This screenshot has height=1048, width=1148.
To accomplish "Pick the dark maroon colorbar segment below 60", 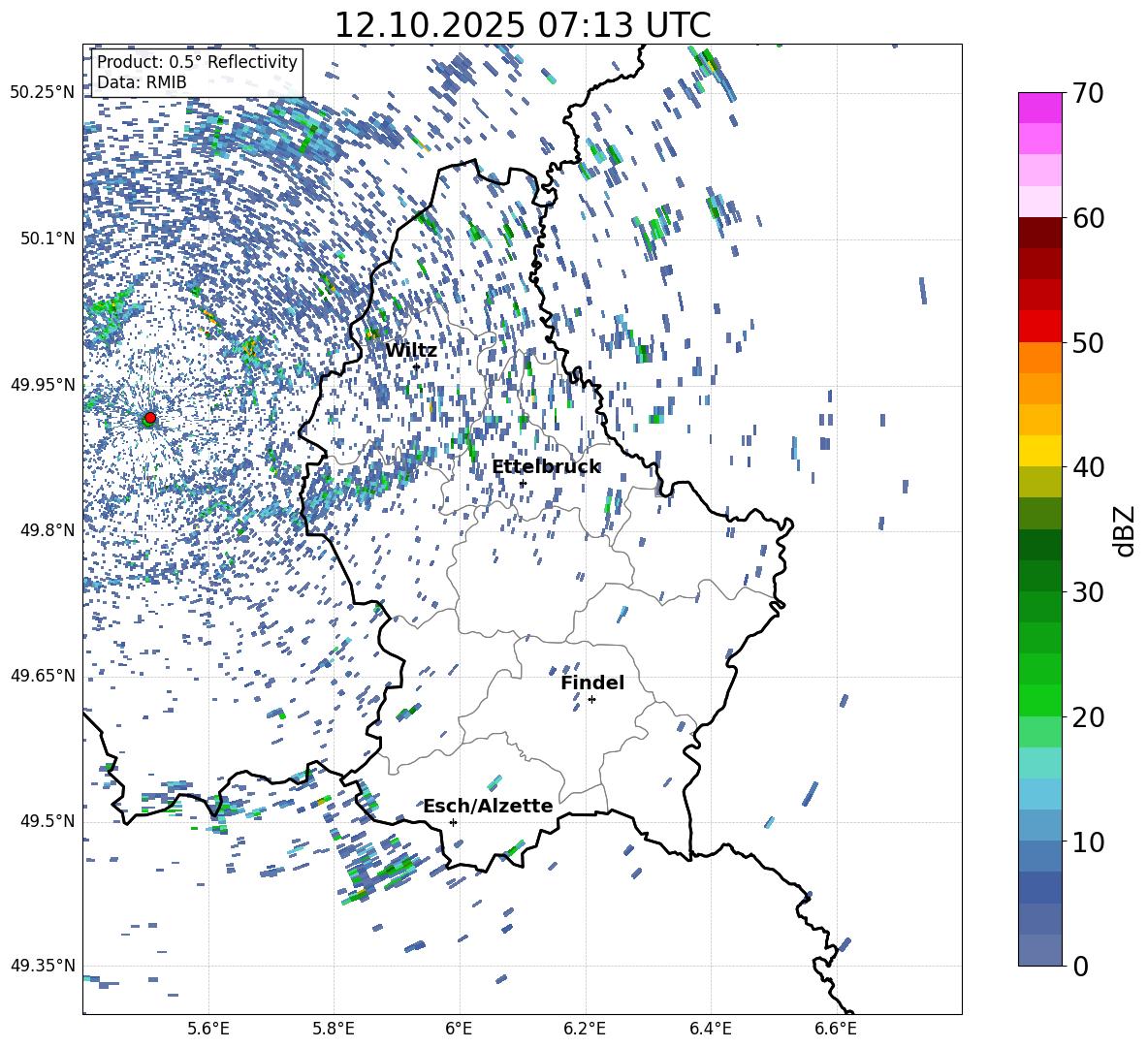I will click(1040, 233).
